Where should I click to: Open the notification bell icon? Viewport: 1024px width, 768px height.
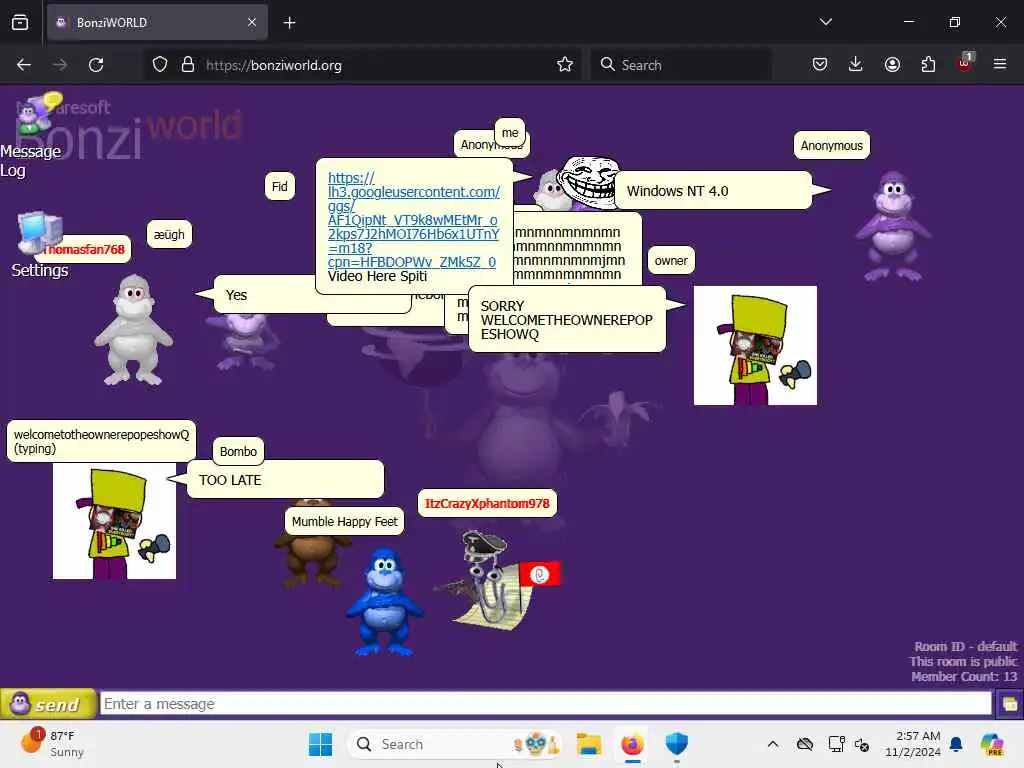pyautogui.click(x=956, y=744)
